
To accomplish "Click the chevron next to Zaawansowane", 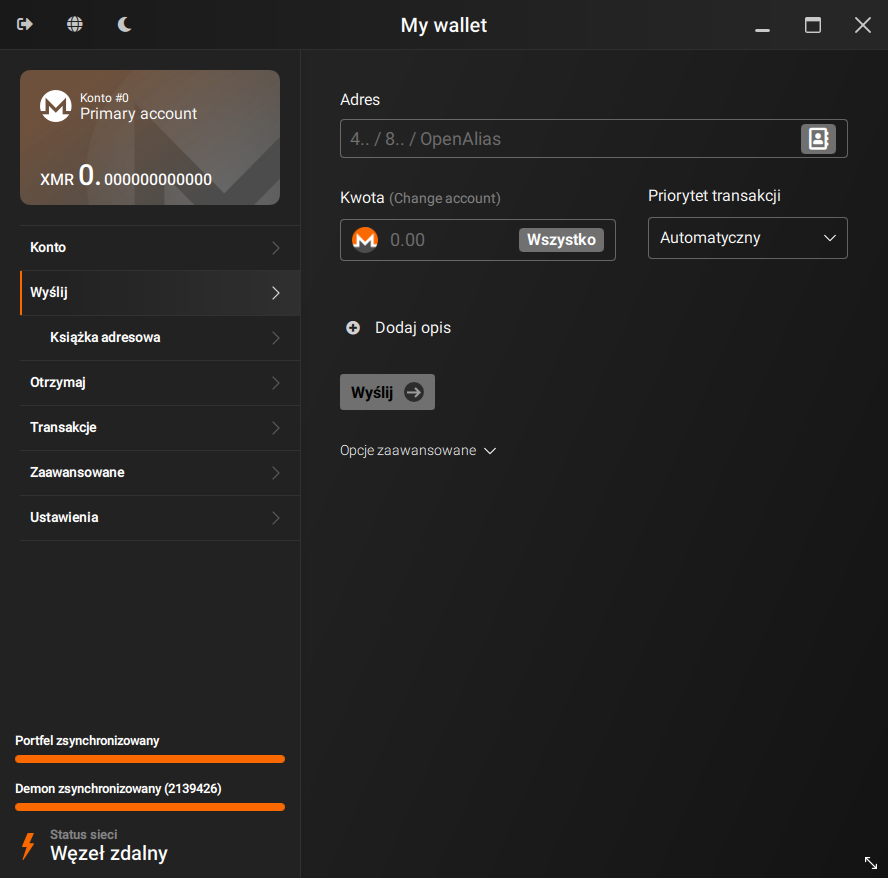I will [x=275, y=472].
